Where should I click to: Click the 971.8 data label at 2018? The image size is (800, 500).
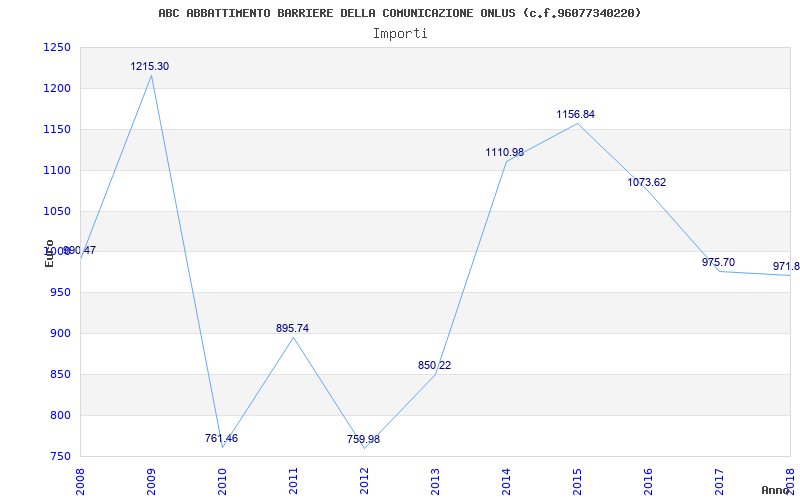(x=786, y=266)
